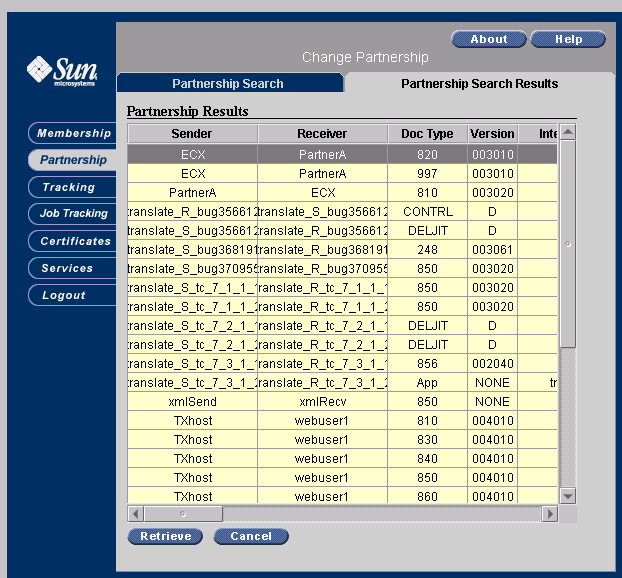This screenshot has width=622, height=578.
Task: Select the Partnership Search Results tab
Action: pos(480,83)
